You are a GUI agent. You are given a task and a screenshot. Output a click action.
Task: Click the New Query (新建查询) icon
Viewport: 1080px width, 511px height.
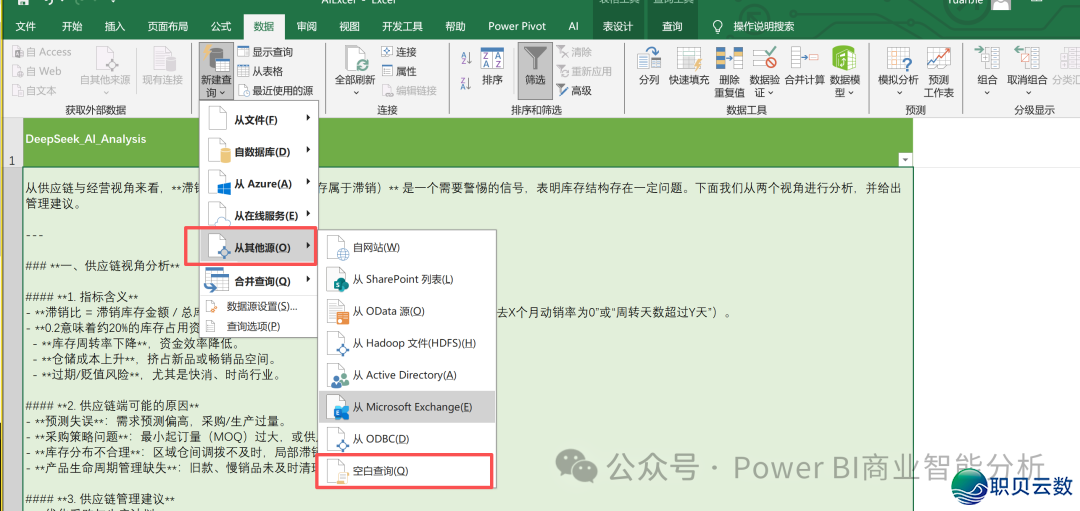[216, 58]
